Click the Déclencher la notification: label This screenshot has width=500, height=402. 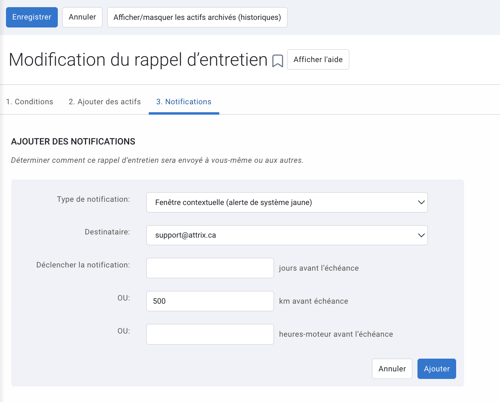coord(83,265)
